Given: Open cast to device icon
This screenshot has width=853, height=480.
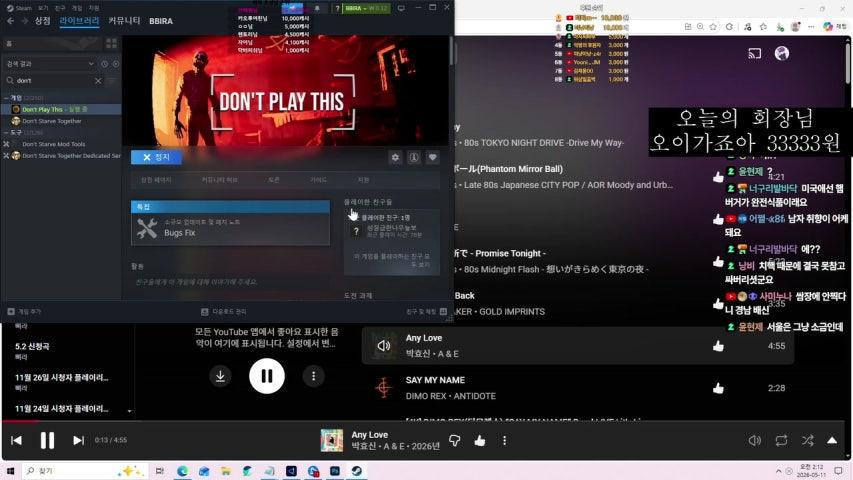Looking at the screenshot, I should coord(755,53).
